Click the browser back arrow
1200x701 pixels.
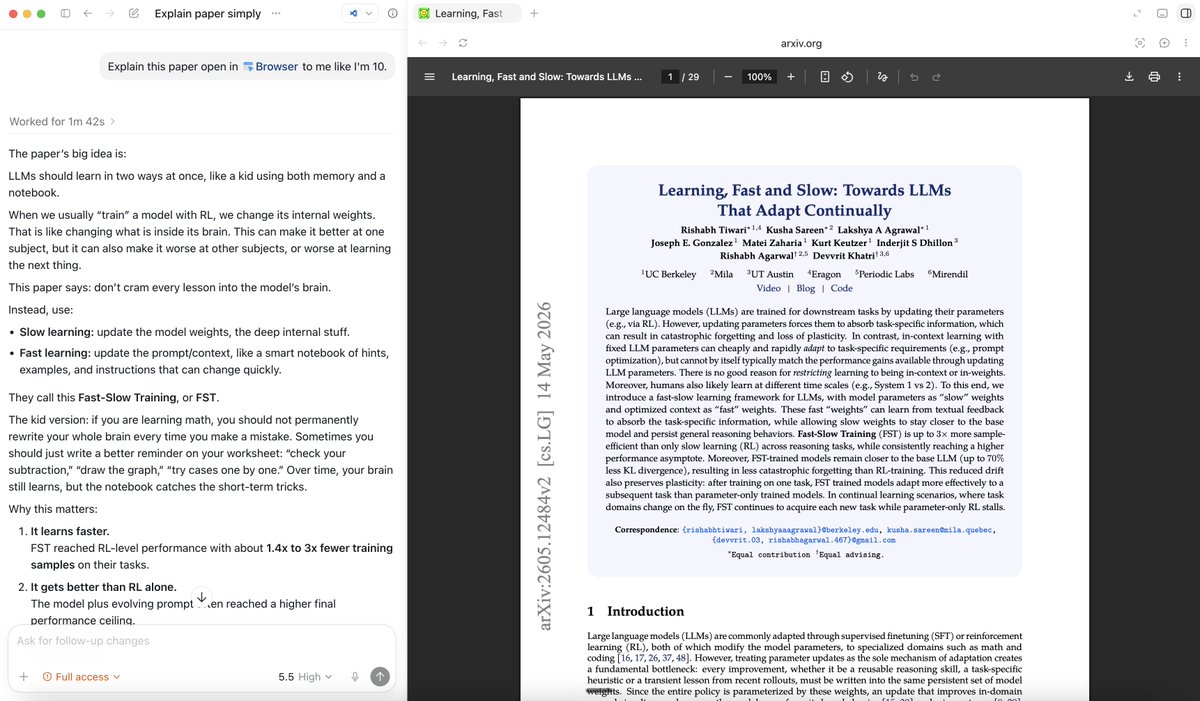(x=421, y=44)
